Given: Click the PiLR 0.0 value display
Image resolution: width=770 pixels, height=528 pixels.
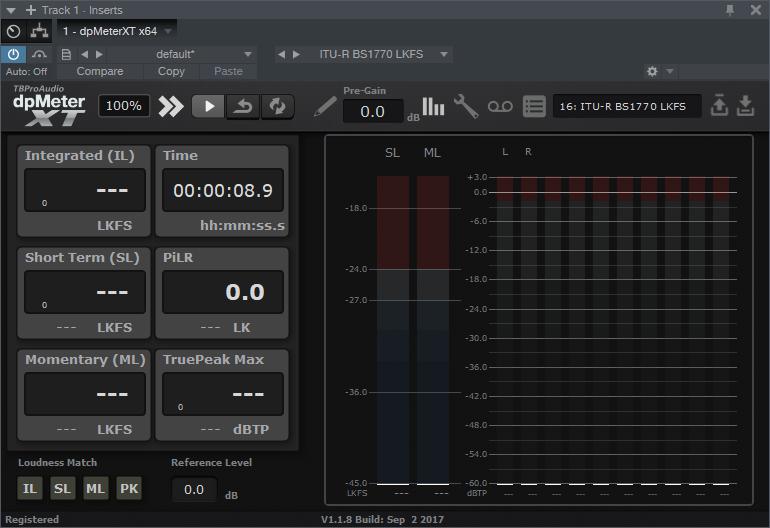Looking at the screenshot, I should [223, 292].
